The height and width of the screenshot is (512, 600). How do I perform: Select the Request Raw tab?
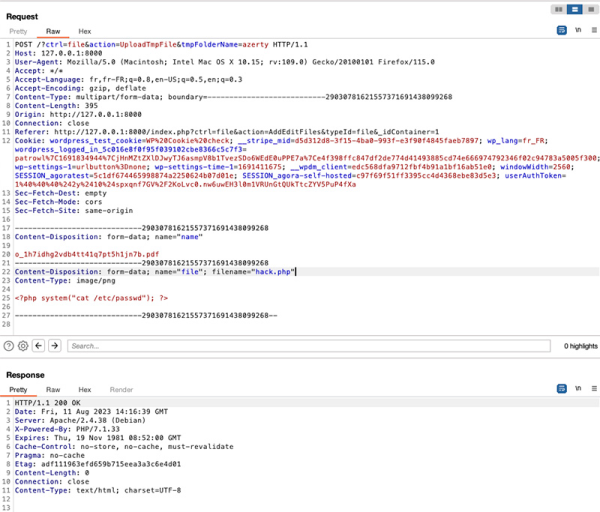[53, 31]
